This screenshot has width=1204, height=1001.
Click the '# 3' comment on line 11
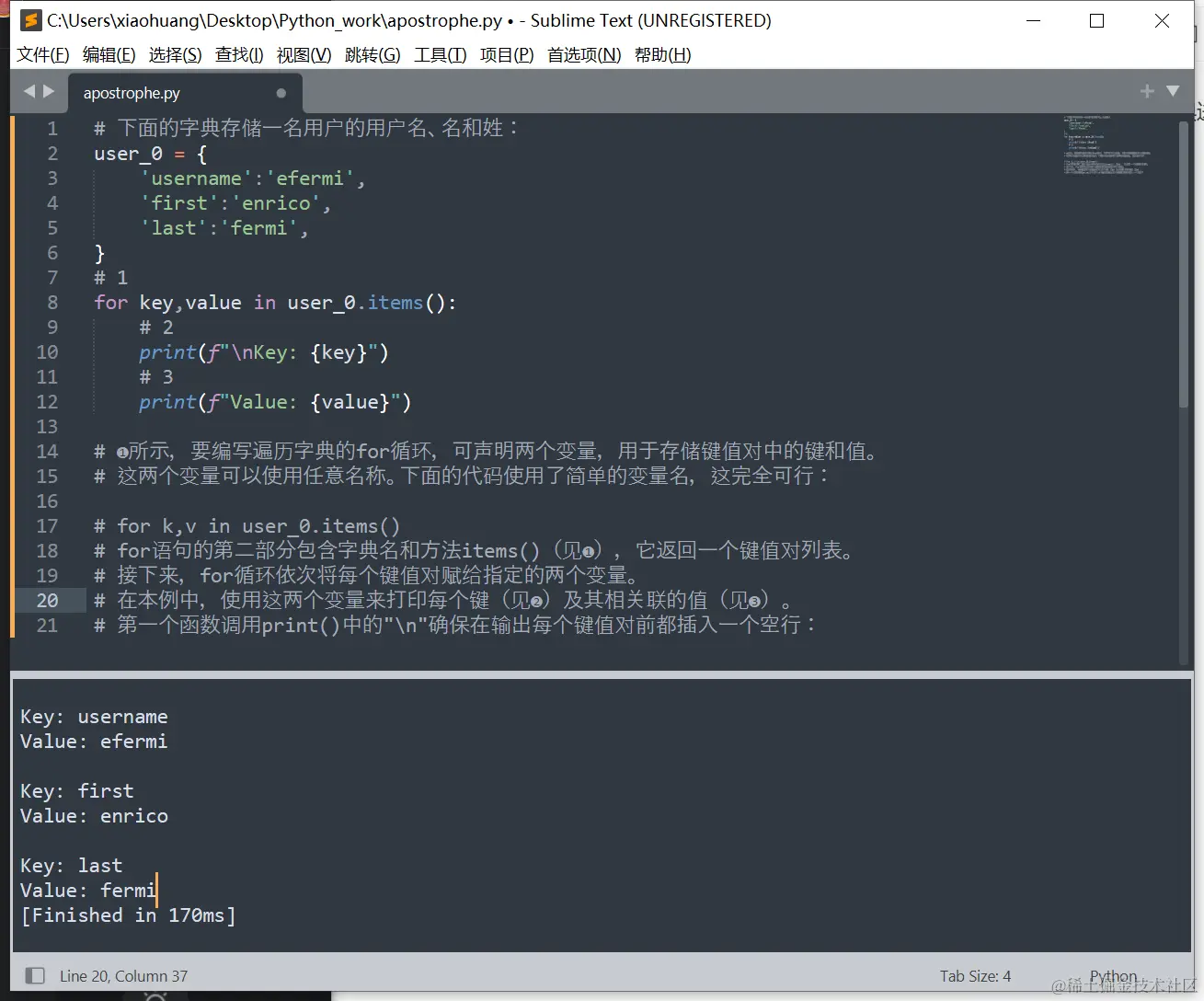(x=156, y=377)
